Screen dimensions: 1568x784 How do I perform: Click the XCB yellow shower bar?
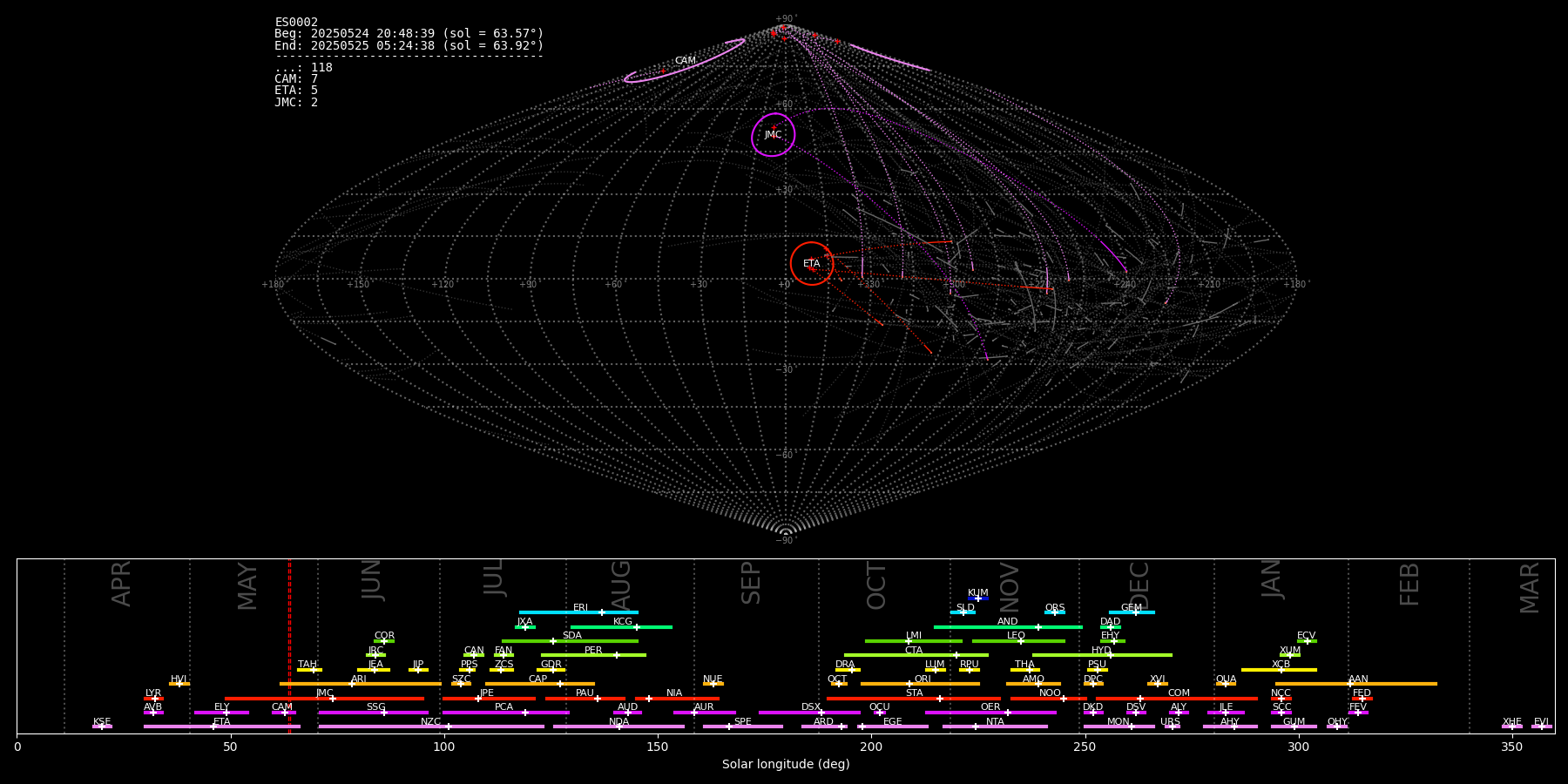(1279, 670)
